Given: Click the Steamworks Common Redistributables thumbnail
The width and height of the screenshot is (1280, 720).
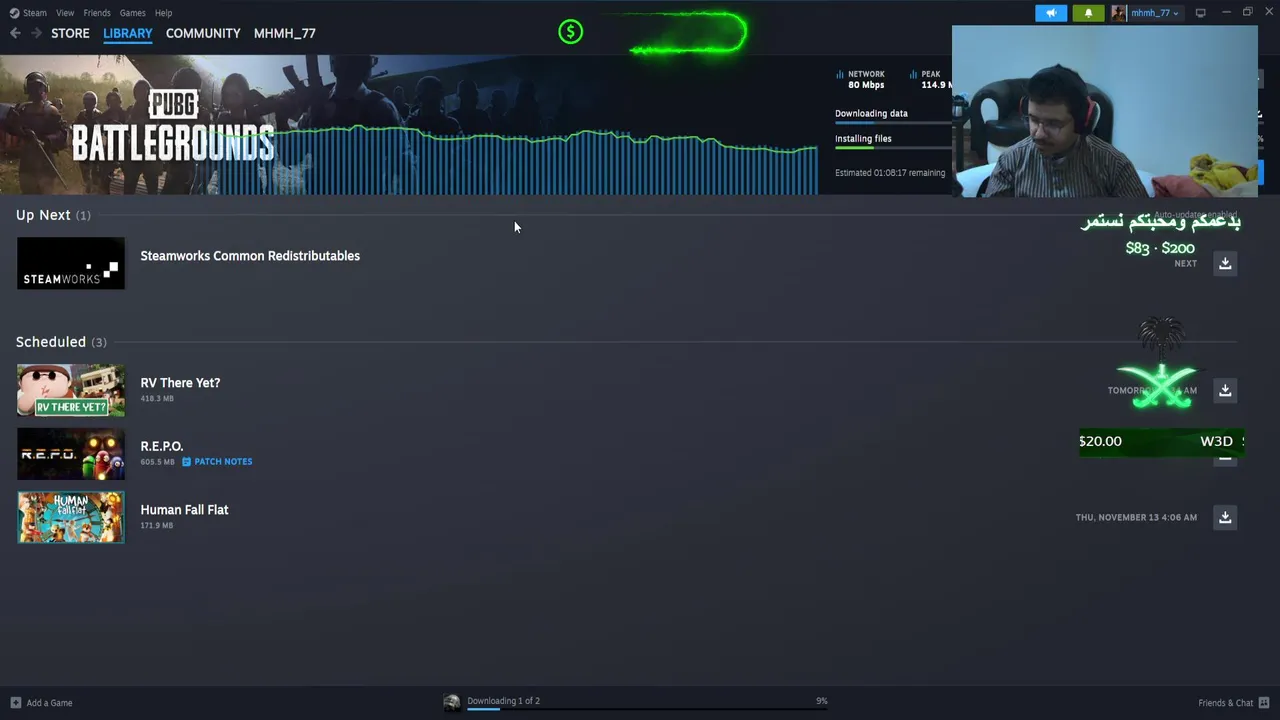Looking at the screenshot, I should click(71, 263).
